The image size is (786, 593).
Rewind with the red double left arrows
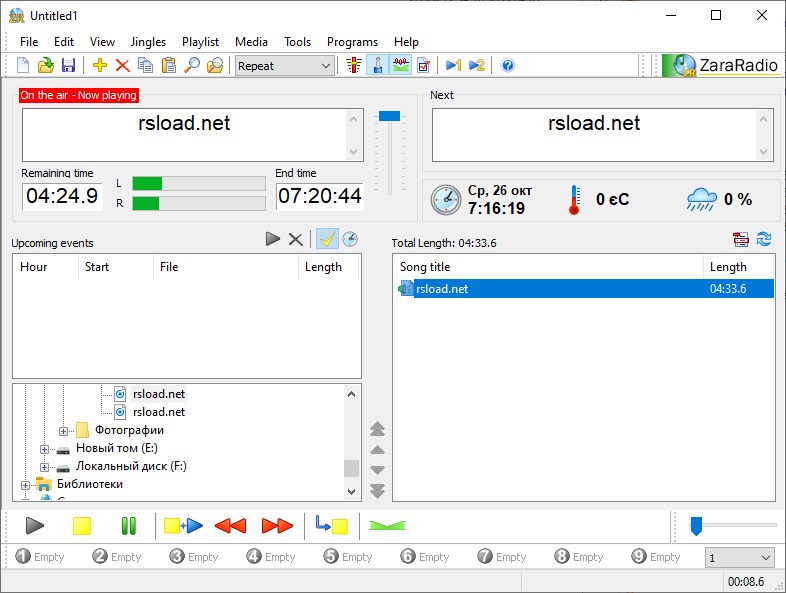(231, 526)
